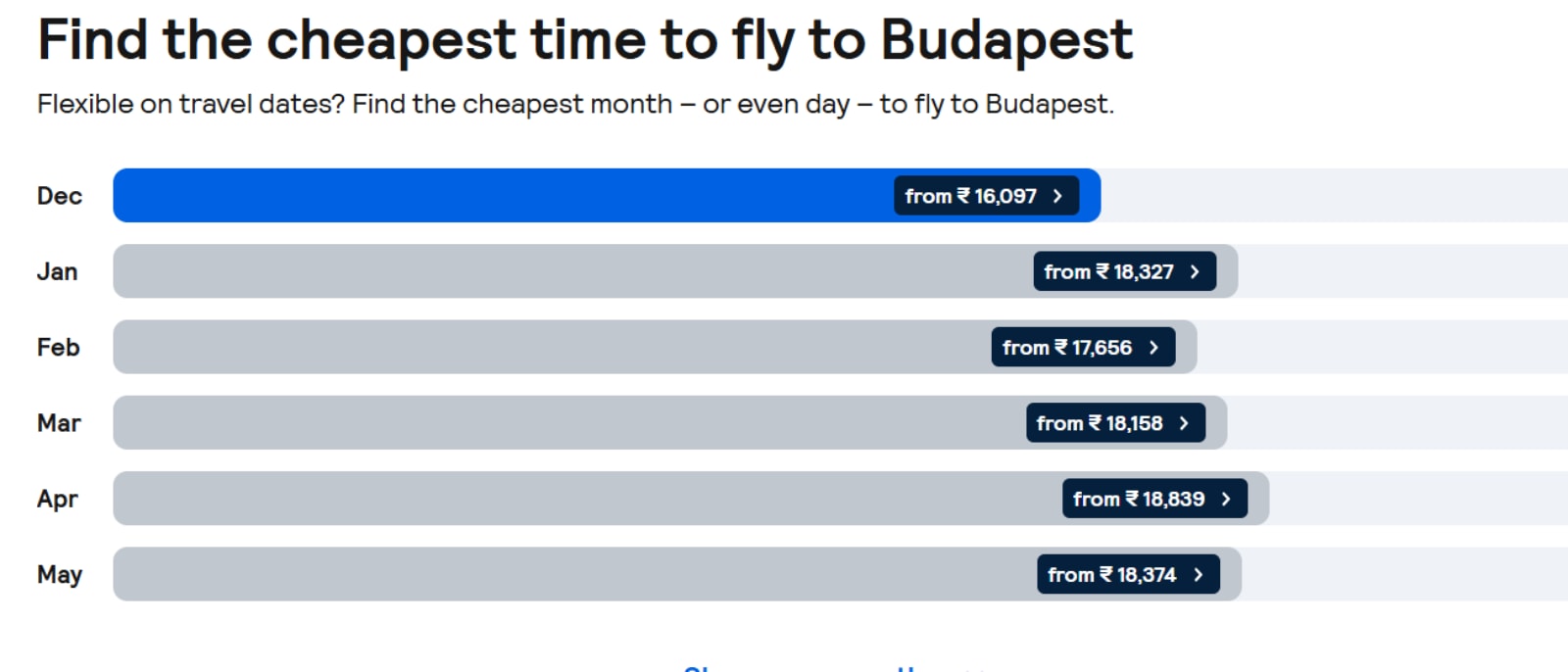Expand details for May flights

(1127, 574)
